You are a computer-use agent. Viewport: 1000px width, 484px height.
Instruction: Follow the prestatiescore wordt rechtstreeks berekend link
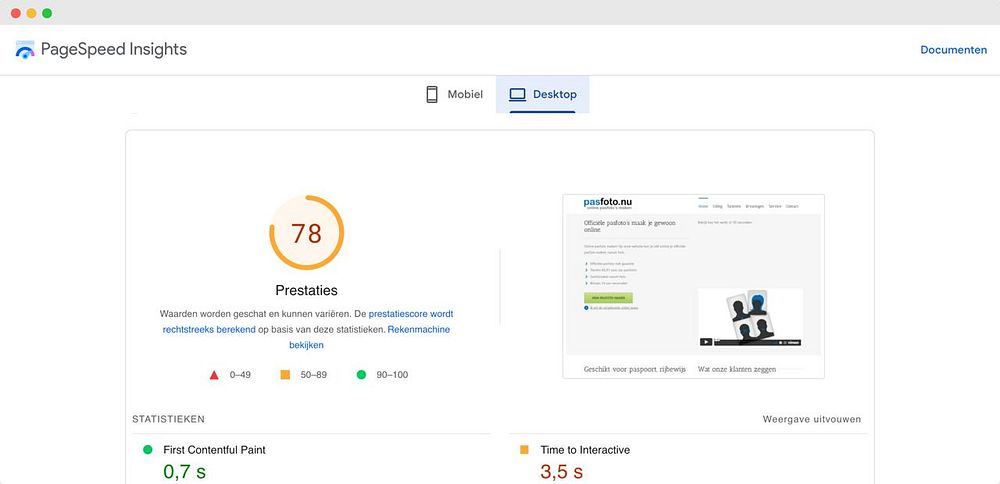(x=308, y=322)
